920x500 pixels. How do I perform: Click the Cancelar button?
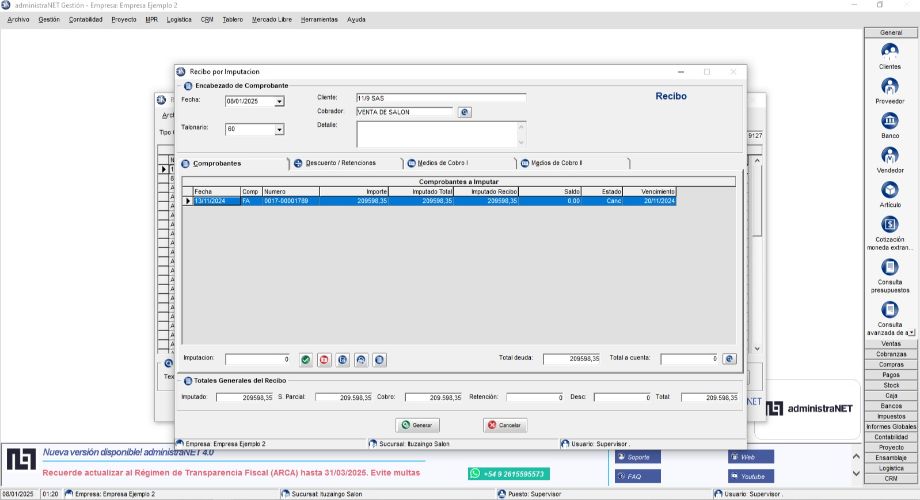tap(505, 425)
